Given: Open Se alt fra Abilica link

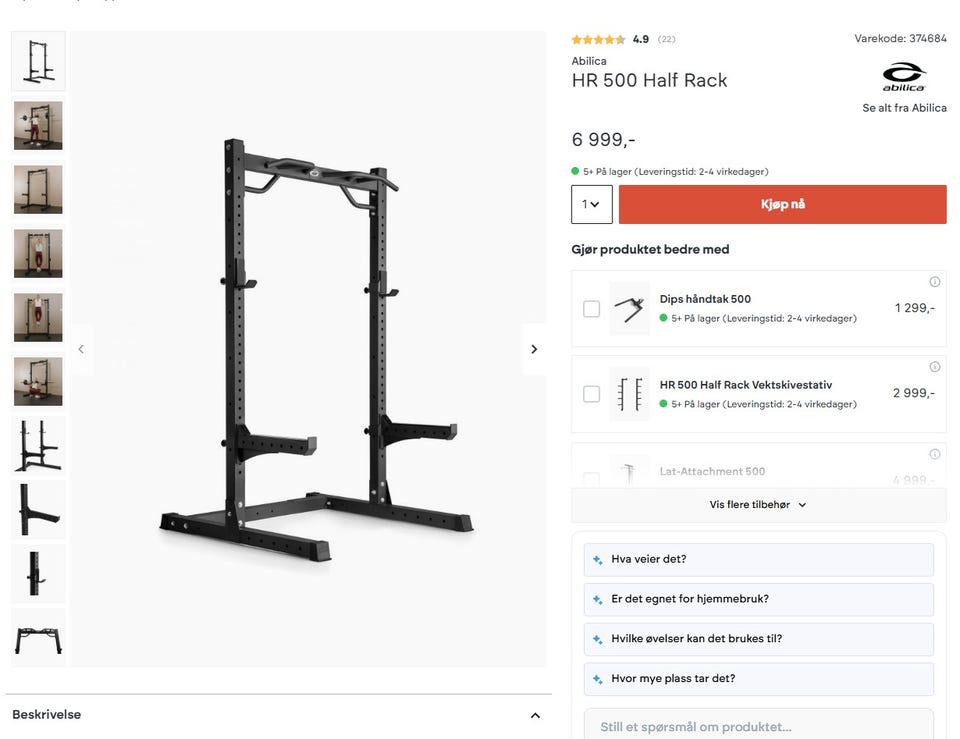Looking at the screenshot, I should [904, 108].
